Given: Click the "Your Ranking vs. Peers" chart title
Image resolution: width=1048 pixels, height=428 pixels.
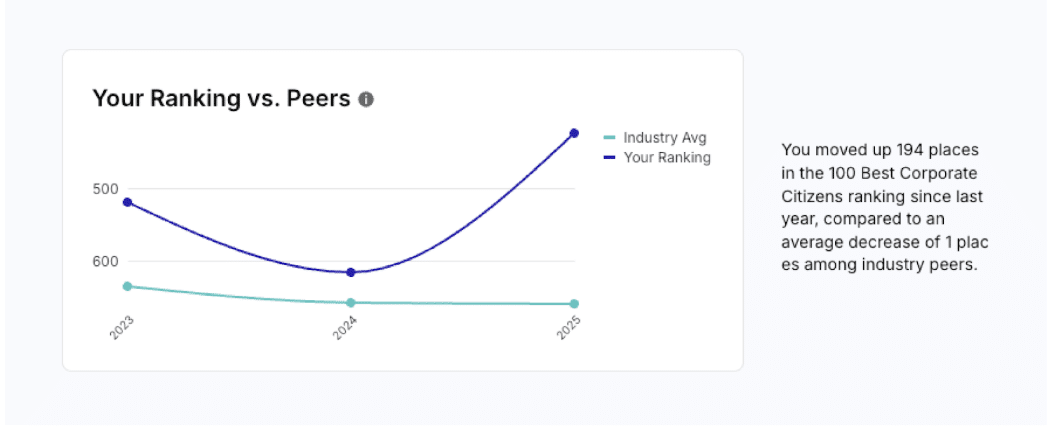Looking at the screenshot, I should [x=221, y=99].
